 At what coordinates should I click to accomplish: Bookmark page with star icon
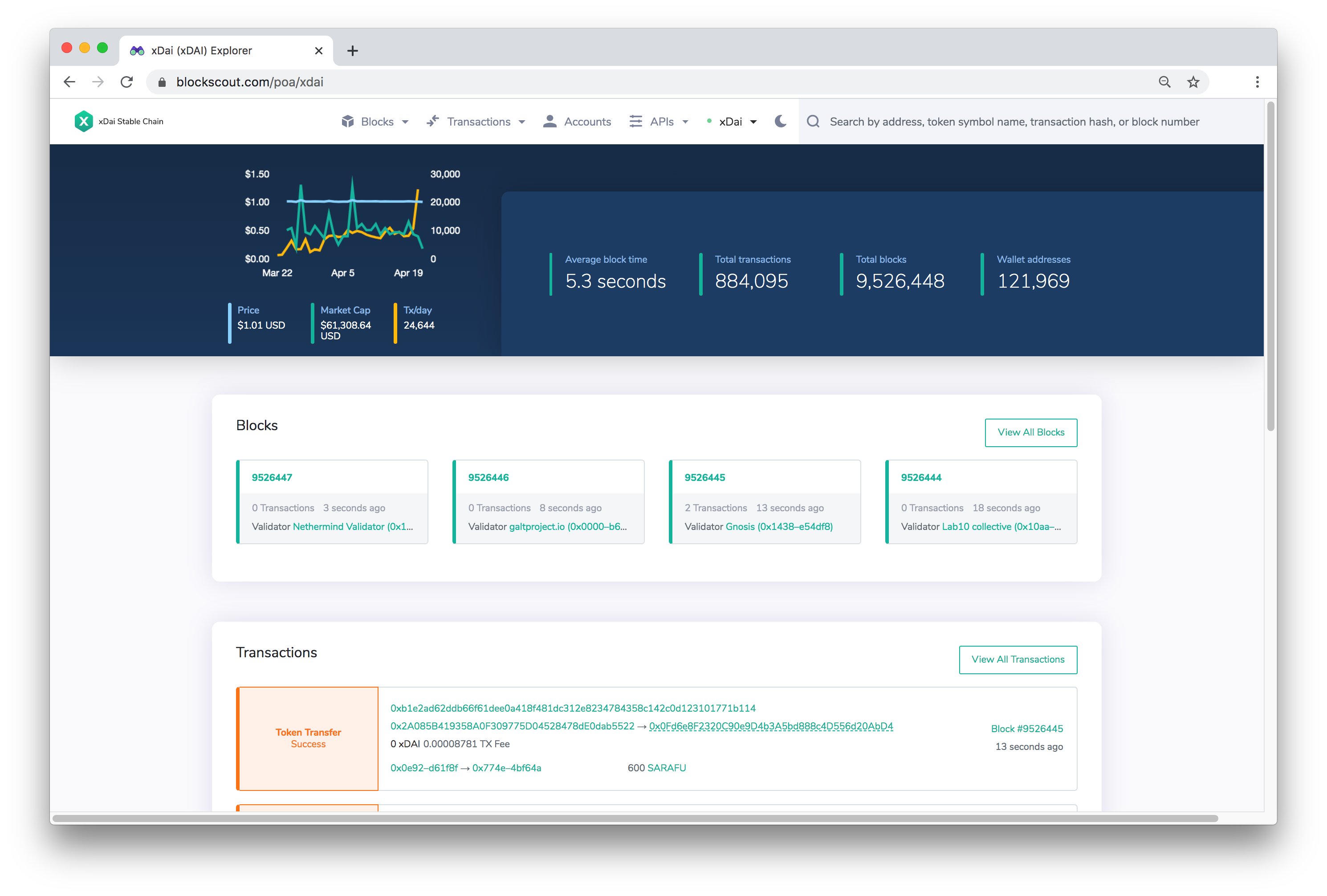coord(1193,81)
